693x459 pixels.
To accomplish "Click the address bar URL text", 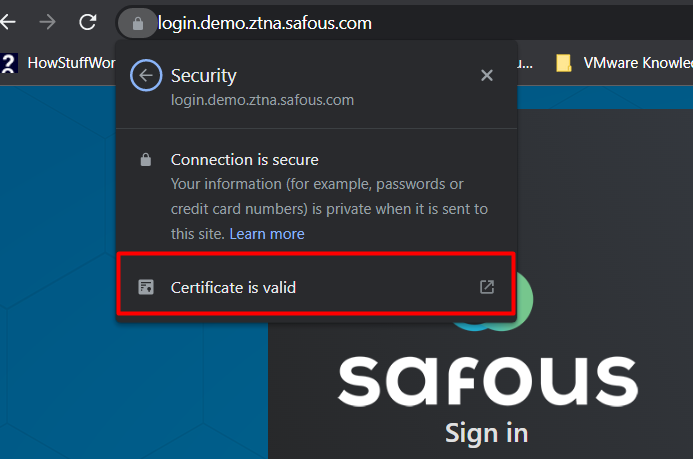I will 265,22.
